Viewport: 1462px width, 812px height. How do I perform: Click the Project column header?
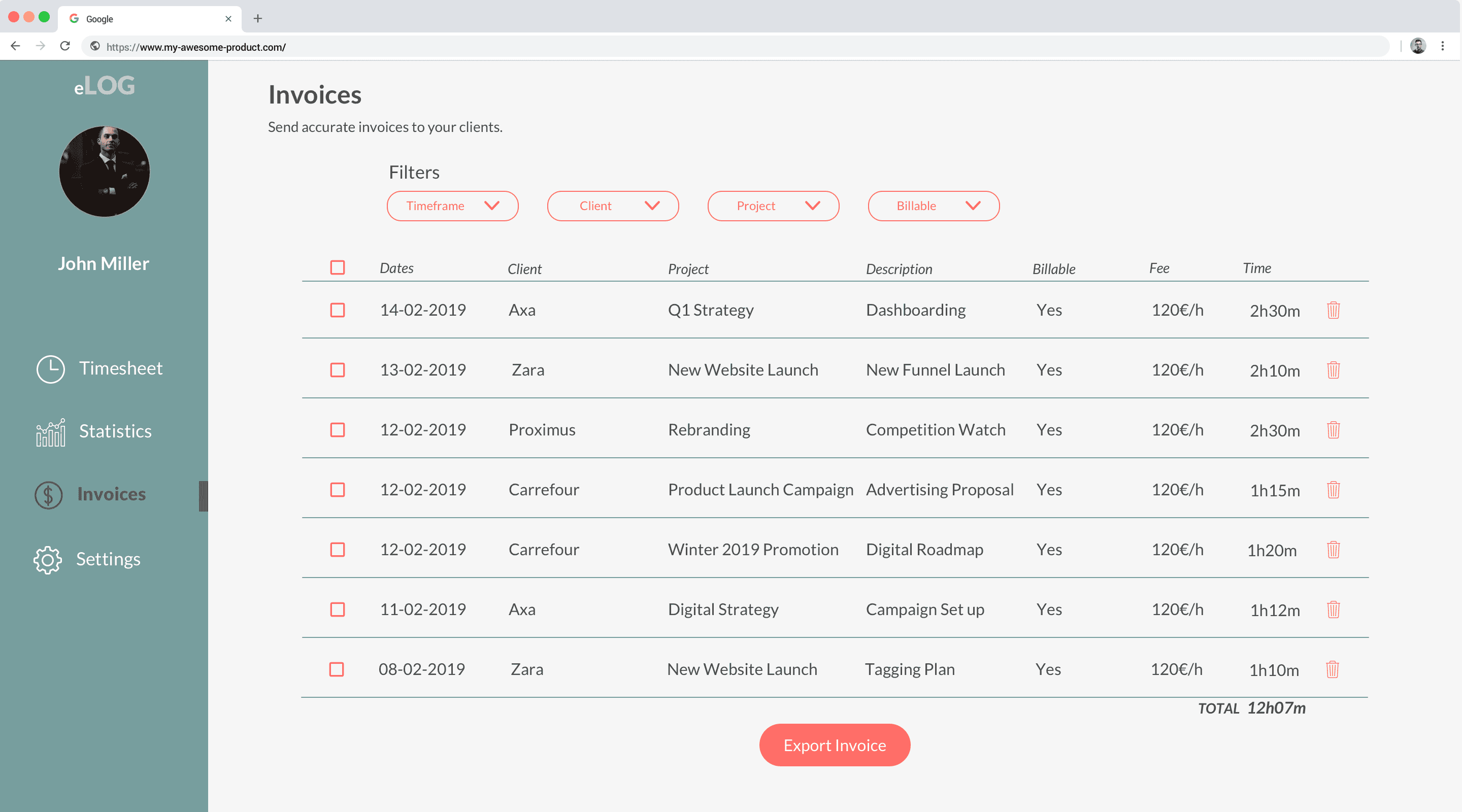click(688, 269)
